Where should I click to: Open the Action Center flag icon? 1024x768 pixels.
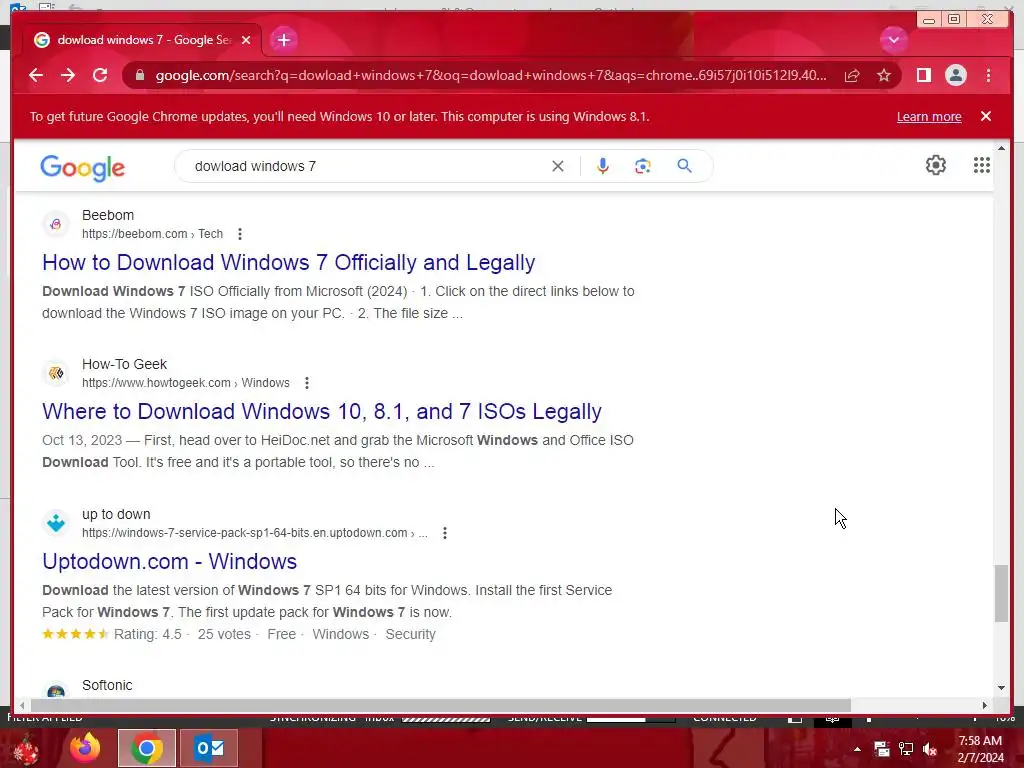click(882, 749)
